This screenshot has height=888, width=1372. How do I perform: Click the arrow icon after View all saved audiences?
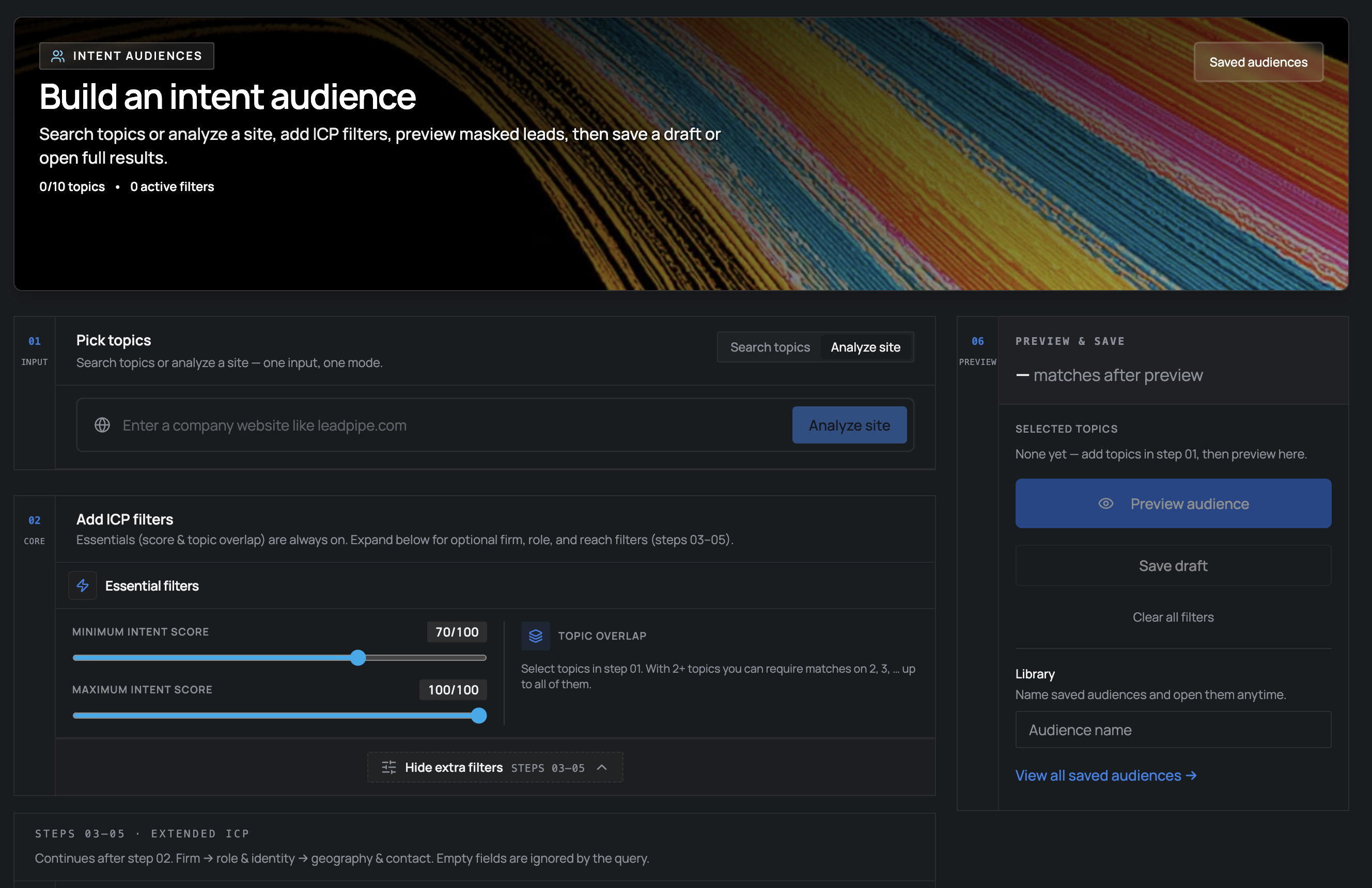[x=1191, y=775]
